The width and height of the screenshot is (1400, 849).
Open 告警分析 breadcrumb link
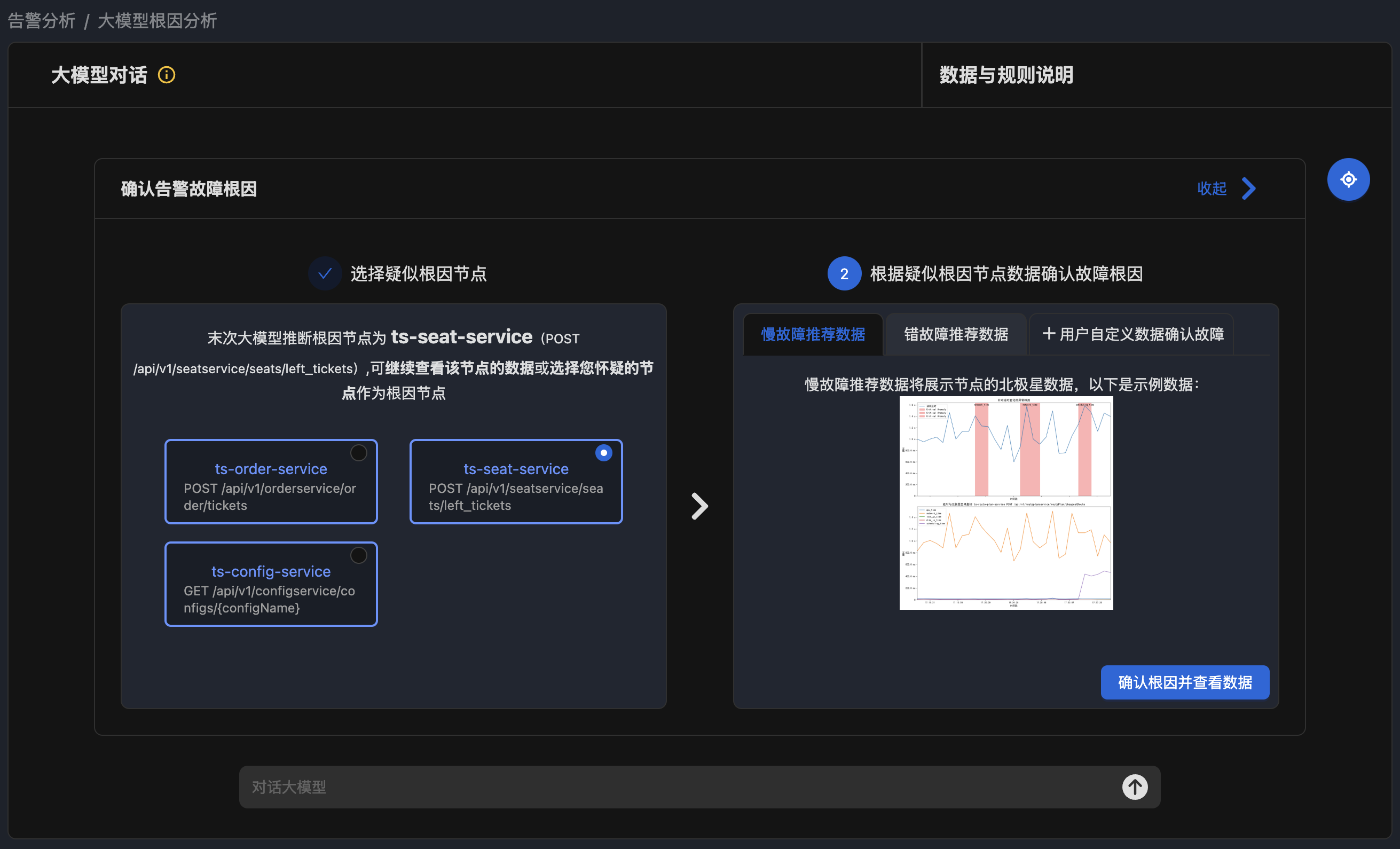[x=42, y=20]
